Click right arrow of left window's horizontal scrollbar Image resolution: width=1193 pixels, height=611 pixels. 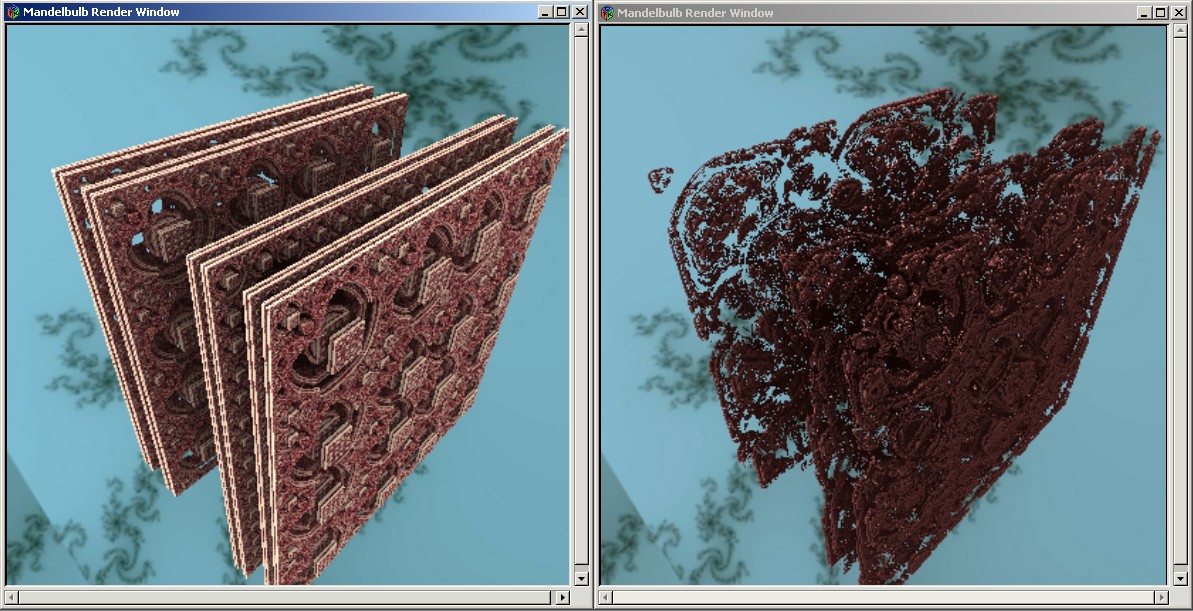tap(561, 597)
